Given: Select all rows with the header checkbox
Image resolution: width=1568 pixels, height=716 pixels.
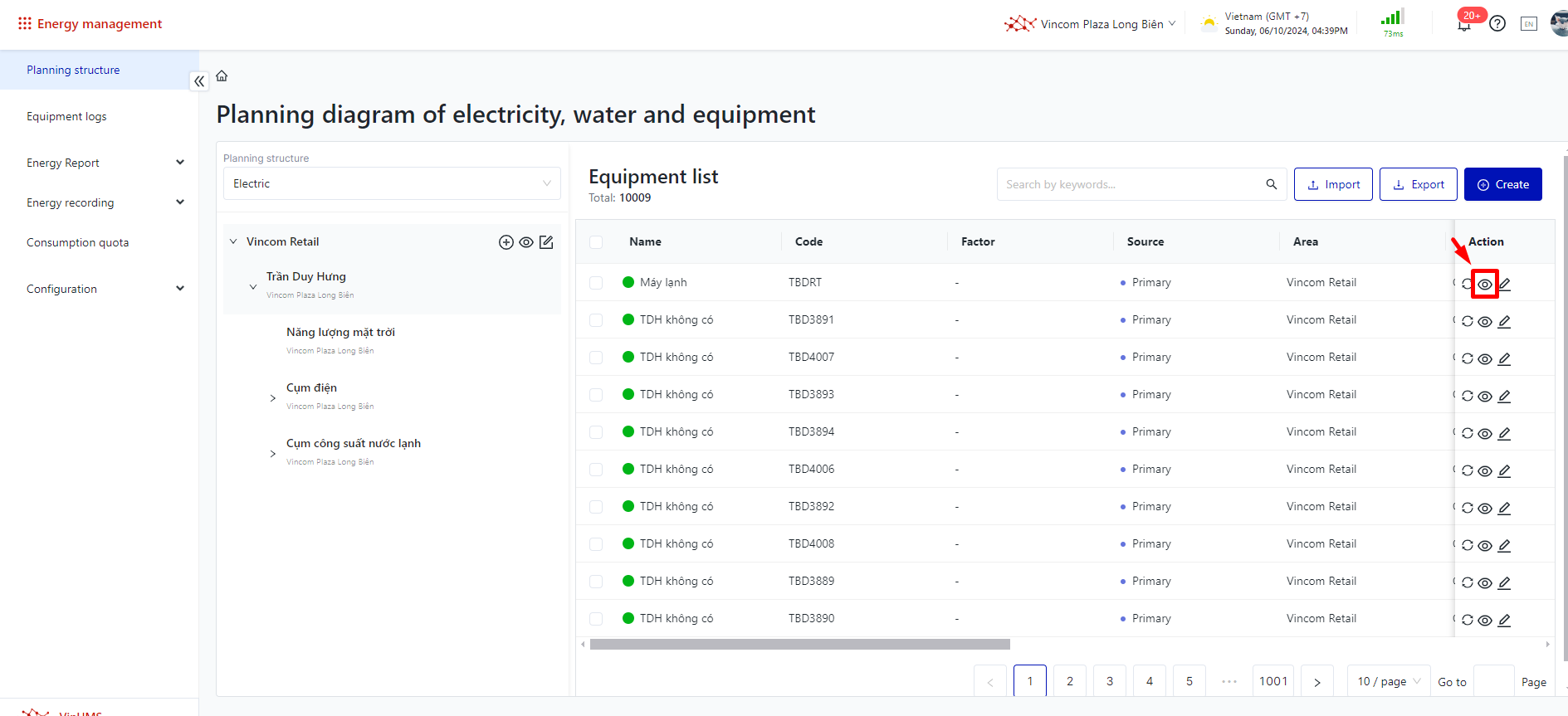Looking at the screenshot, I should pyautogui.click(x=596, y=242).
